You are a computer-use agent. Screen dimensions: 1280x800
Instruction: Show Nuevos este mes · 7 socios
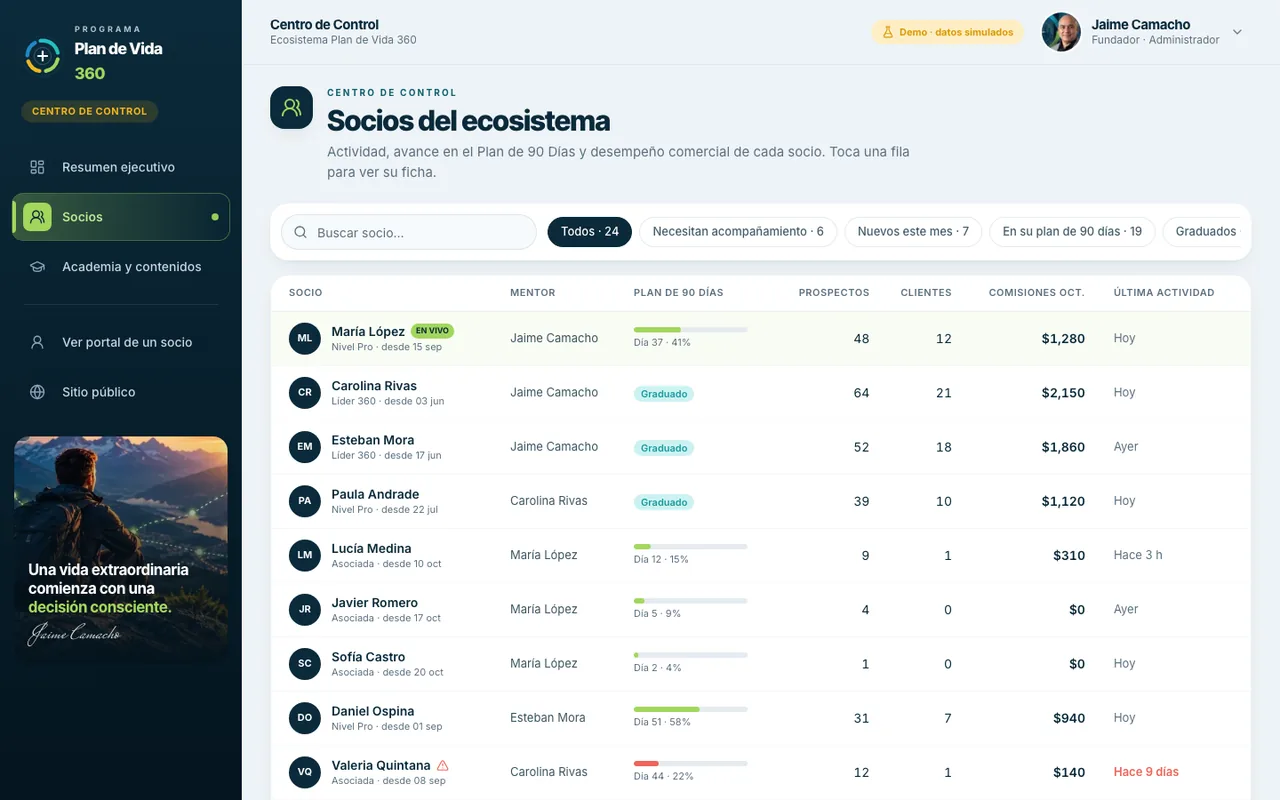pos(913,232)
